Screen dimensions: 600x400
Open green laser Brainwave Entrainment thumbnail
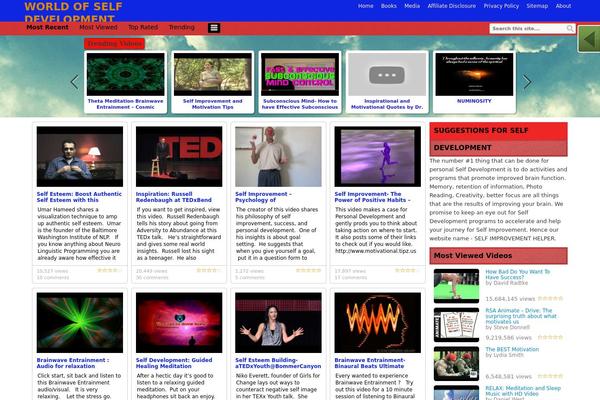(80, 323)
